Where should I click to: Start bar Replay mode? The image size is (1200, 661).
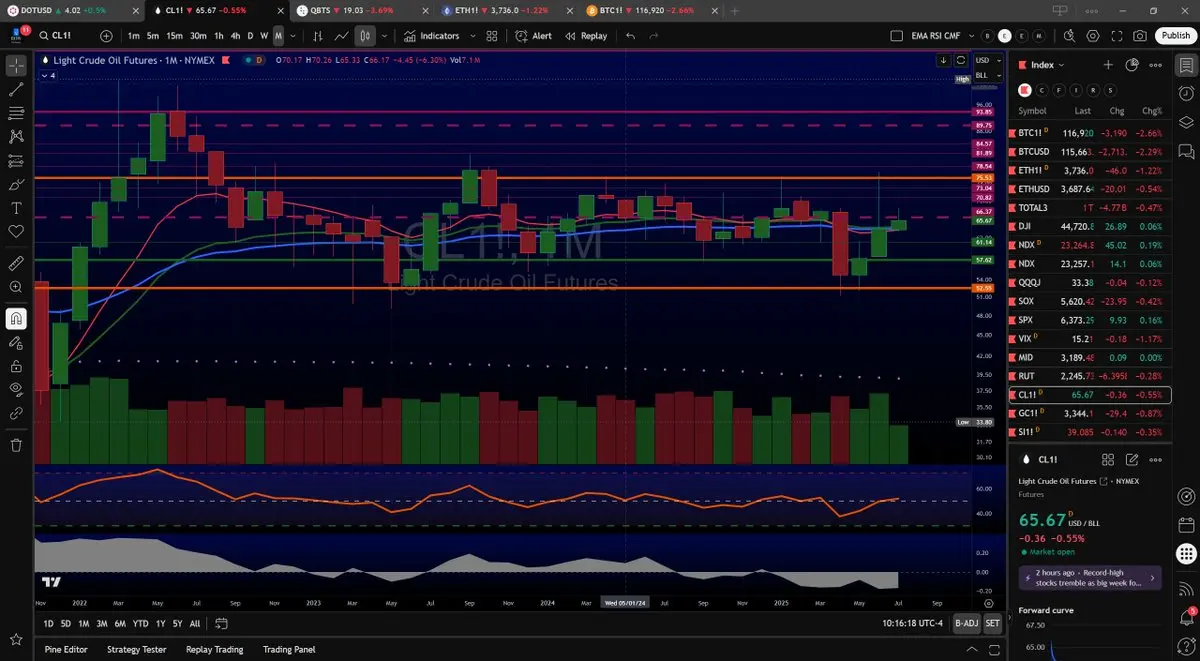pyautogui.click(x=586, y=35)
